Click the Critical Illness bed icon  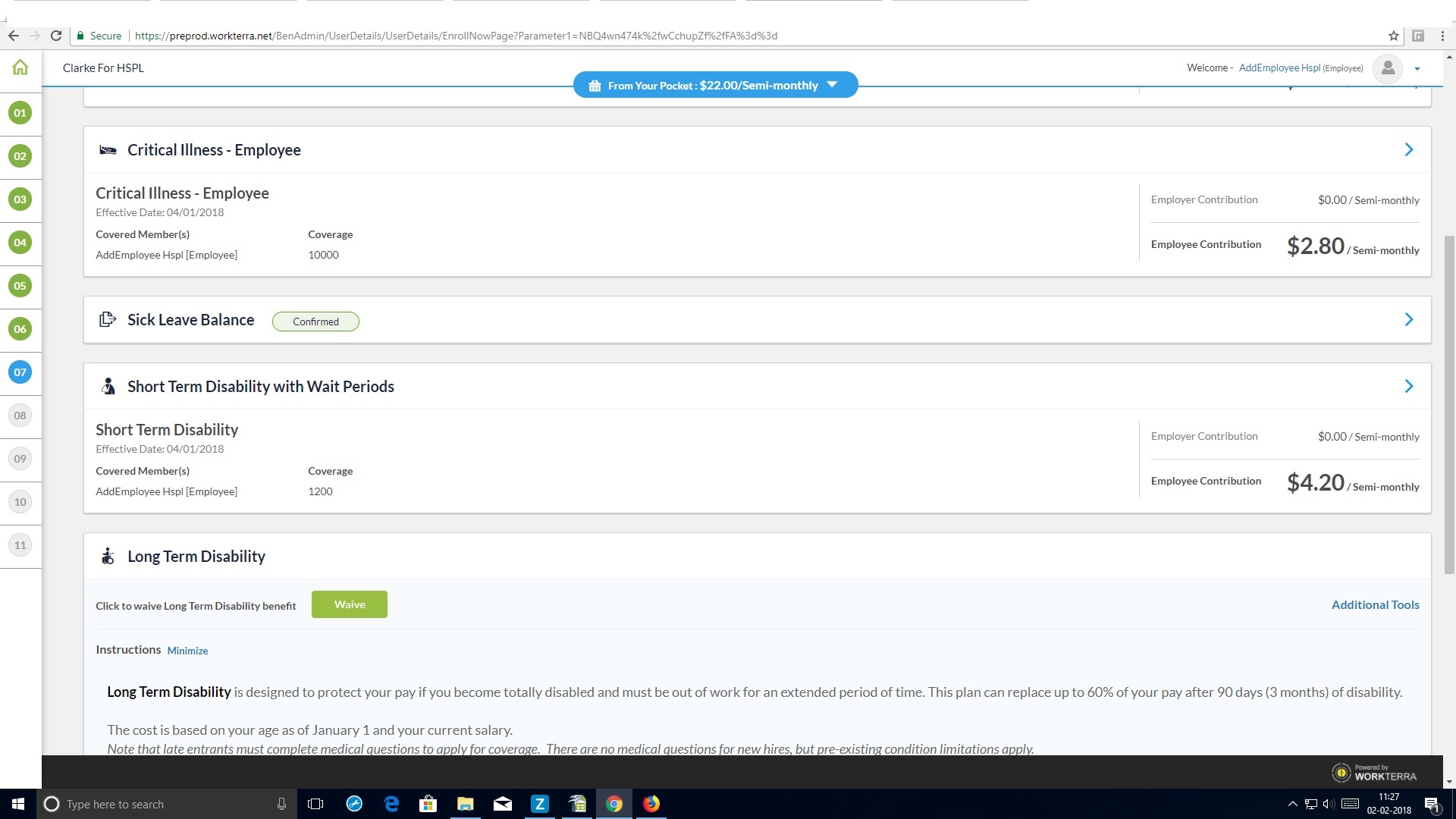(108, 150)
